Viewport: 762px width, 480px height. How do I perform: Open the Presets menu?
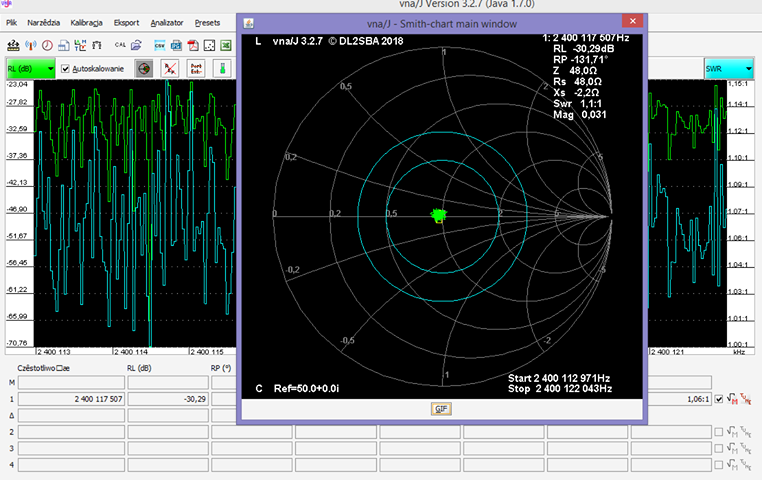point(208,23)
